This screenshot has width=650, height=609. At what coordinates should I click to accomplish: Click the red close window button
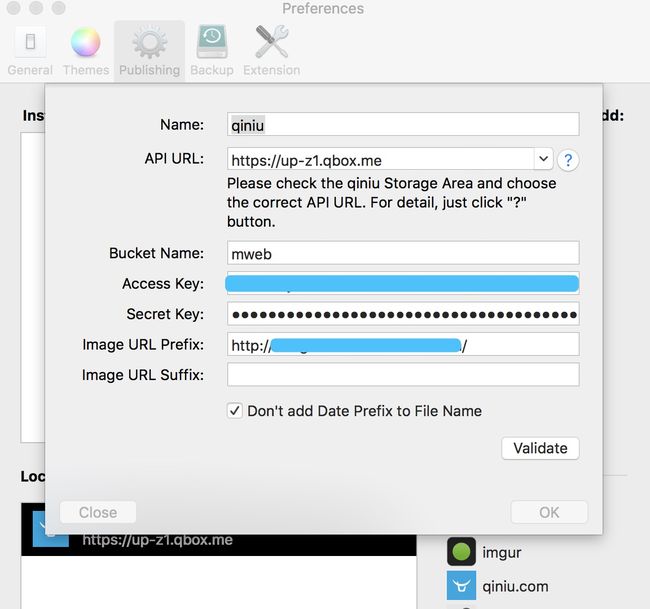point(14,7)
